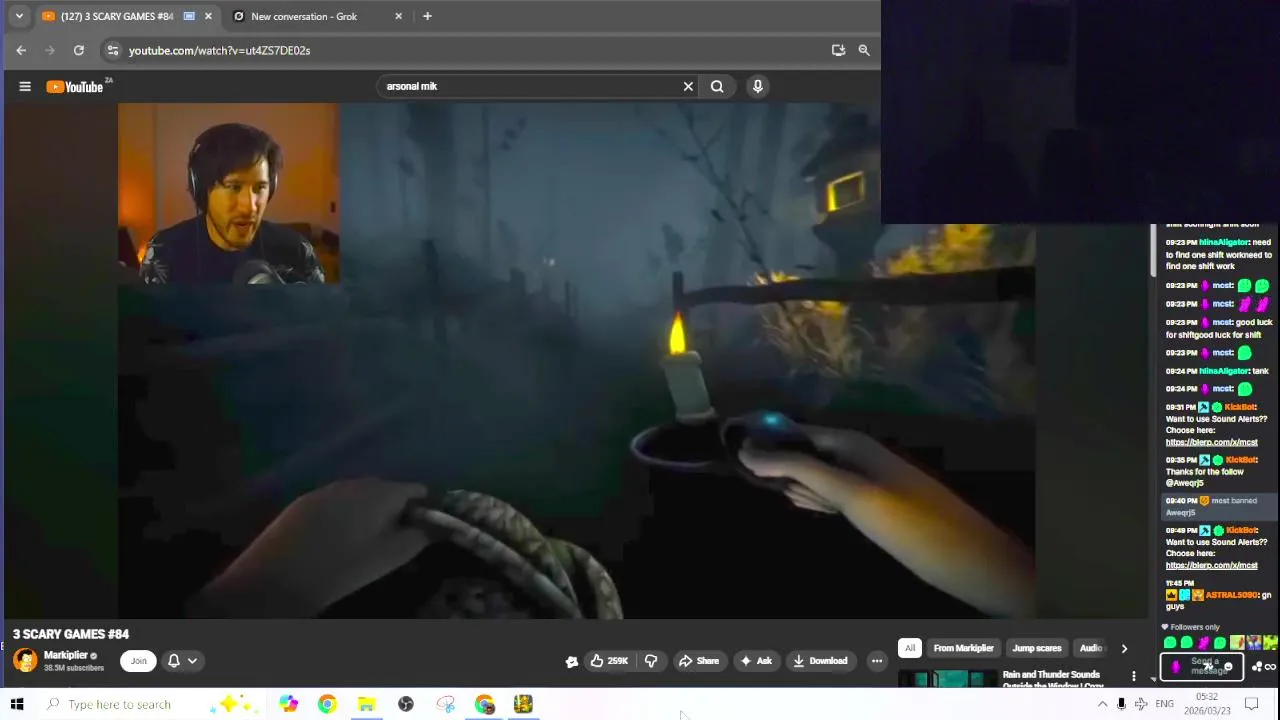Select From Markiplier filter chip
This screenshot has height=720, width=1280.
pos(964,648)
